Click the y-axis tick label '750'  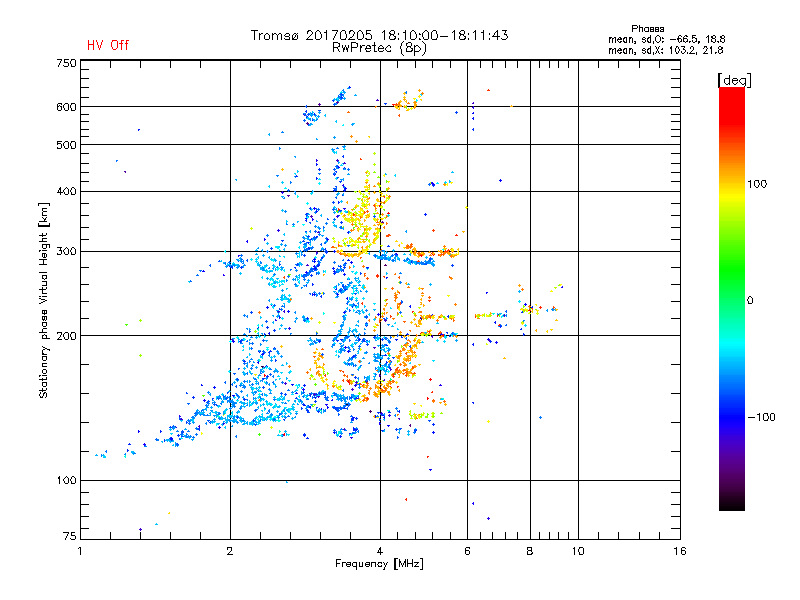[x=66, y=63]
